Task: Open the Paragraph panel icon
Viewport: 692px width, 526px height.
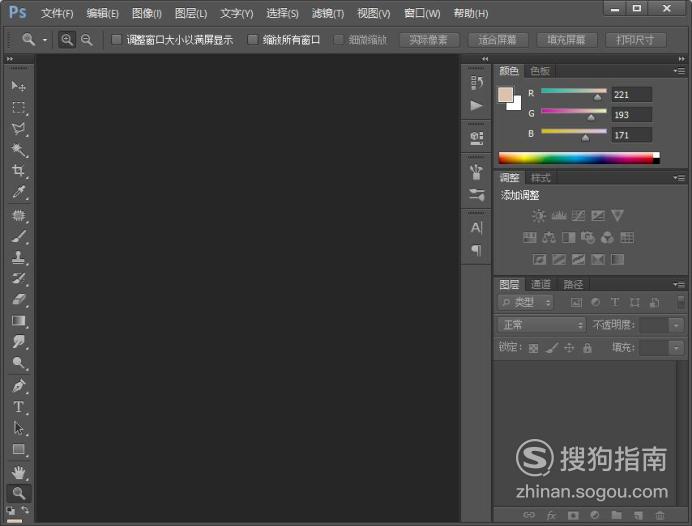Action: 476,250
